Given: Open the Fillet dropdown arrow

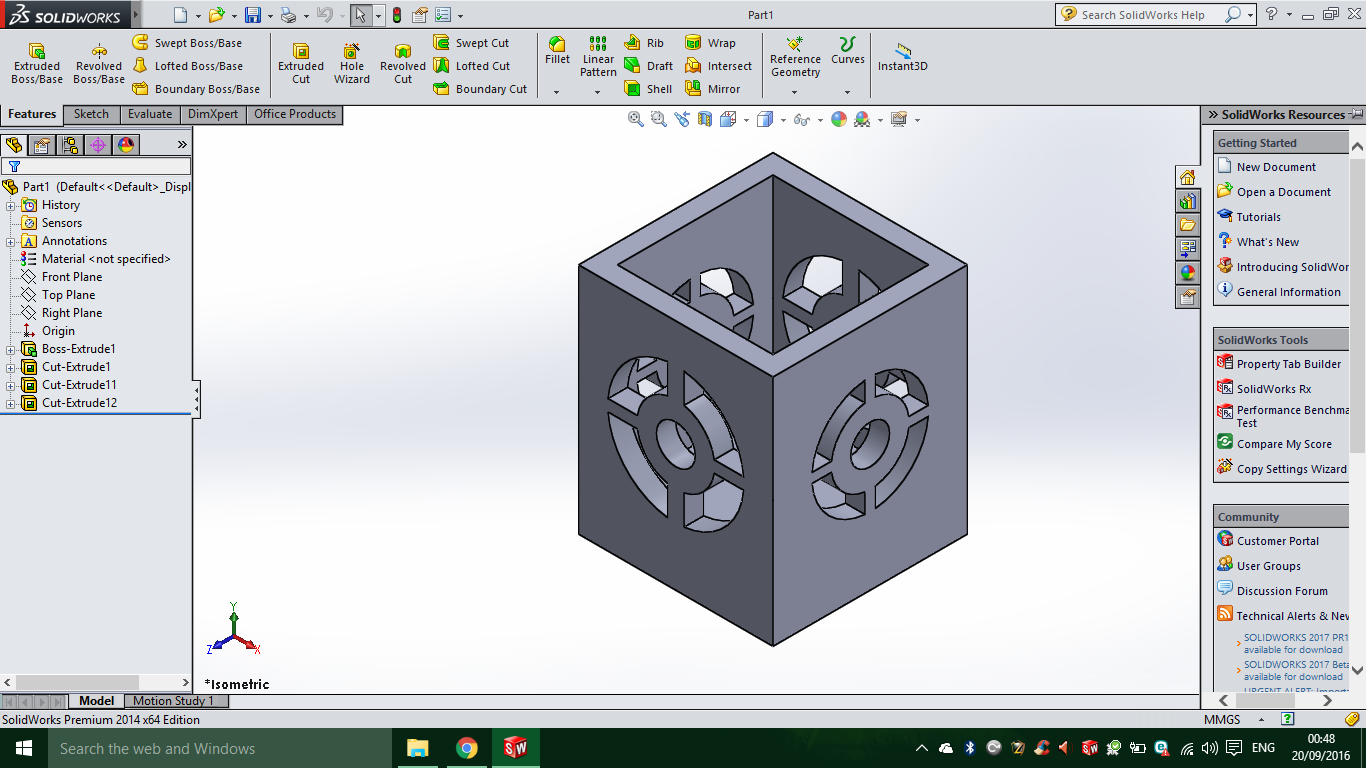Looking at the screenshot, I should 557,92.
